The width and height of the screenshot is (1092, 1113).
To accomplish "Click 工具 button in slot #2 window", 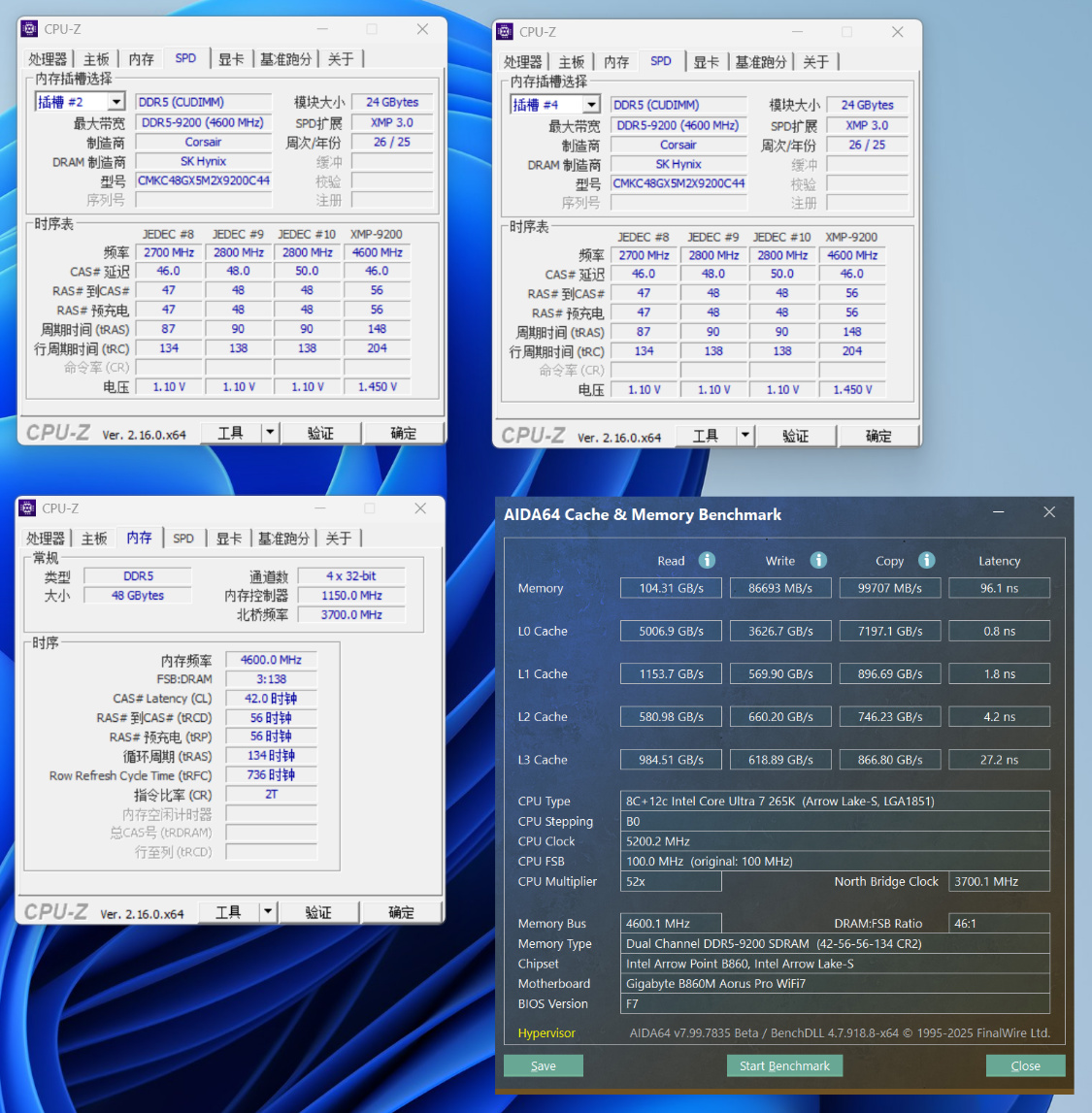I will pos(231,433).
